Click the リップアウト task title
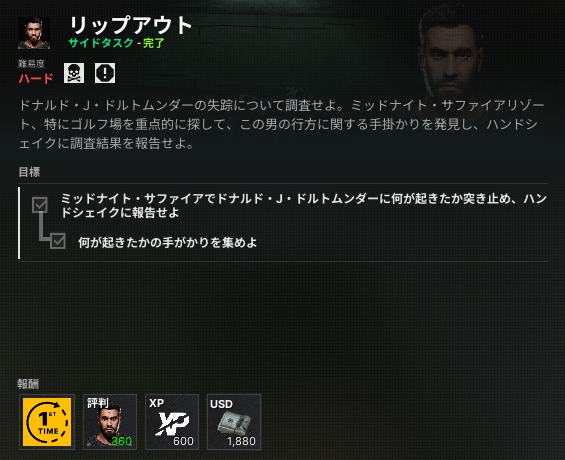 click(130, 25)
